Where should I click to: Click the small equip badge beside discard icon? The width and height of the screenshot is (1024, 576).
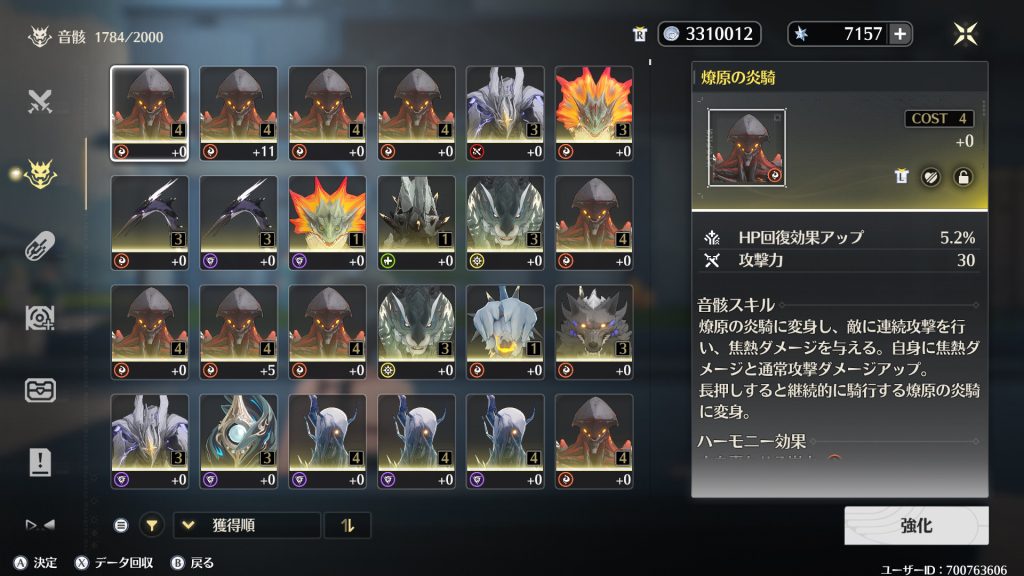click(901, 176)
